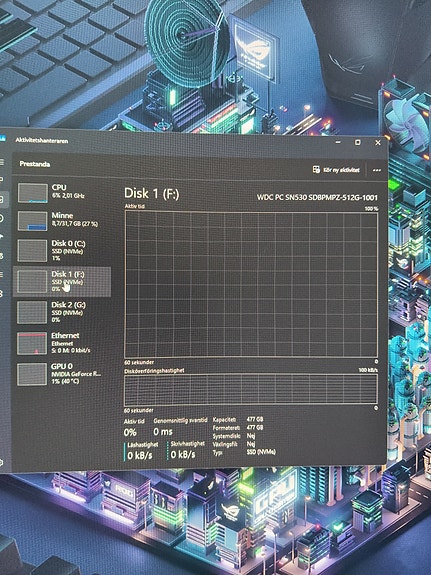Select GPU 0 NVIDIA GeForce entry
The height and width of the screenshot is (575, 431).
(62, 374)
